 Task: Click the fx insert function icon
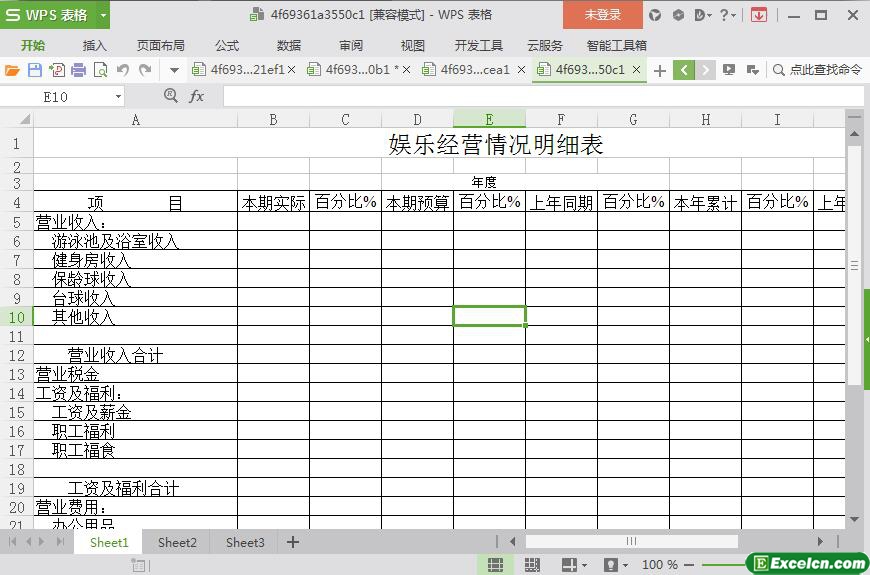pyautogui.click(x=197, y=97)
